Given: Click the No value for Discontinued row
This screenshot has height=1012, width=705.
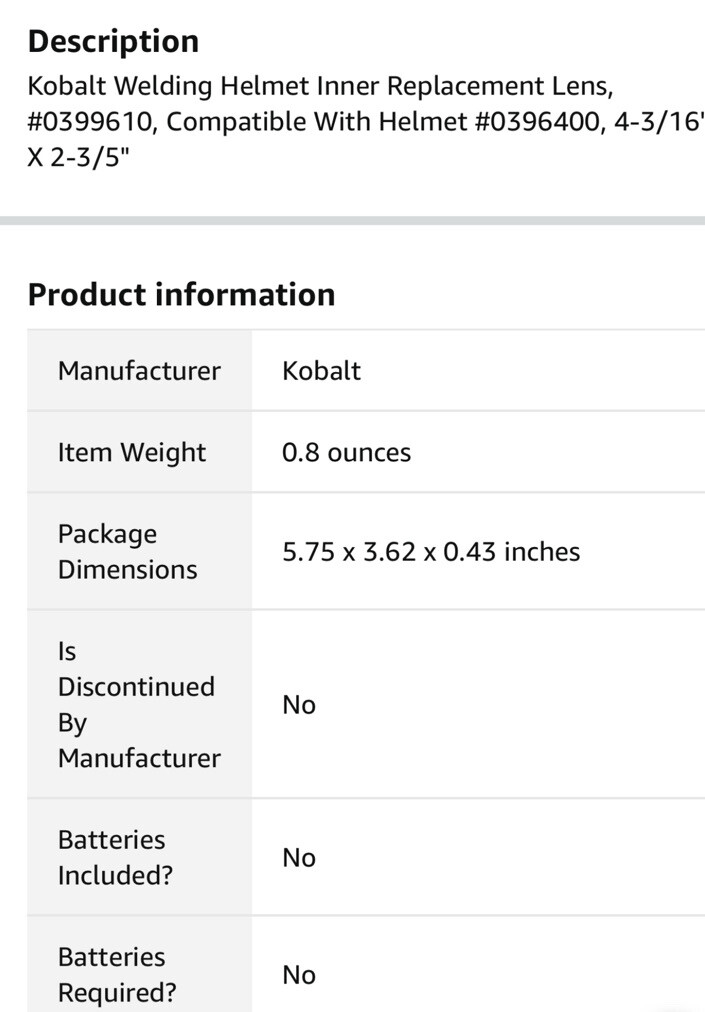Looking at the screenshot, I should tap(299, 705).
